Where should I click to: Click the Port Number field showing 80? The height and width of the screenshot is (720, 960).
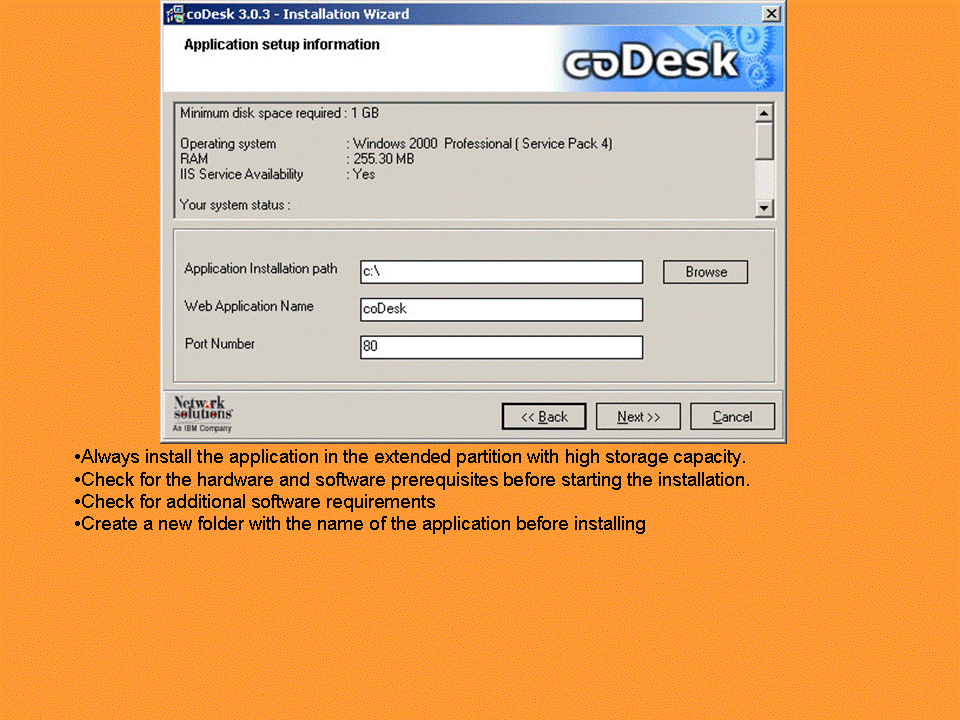[501, 346]
